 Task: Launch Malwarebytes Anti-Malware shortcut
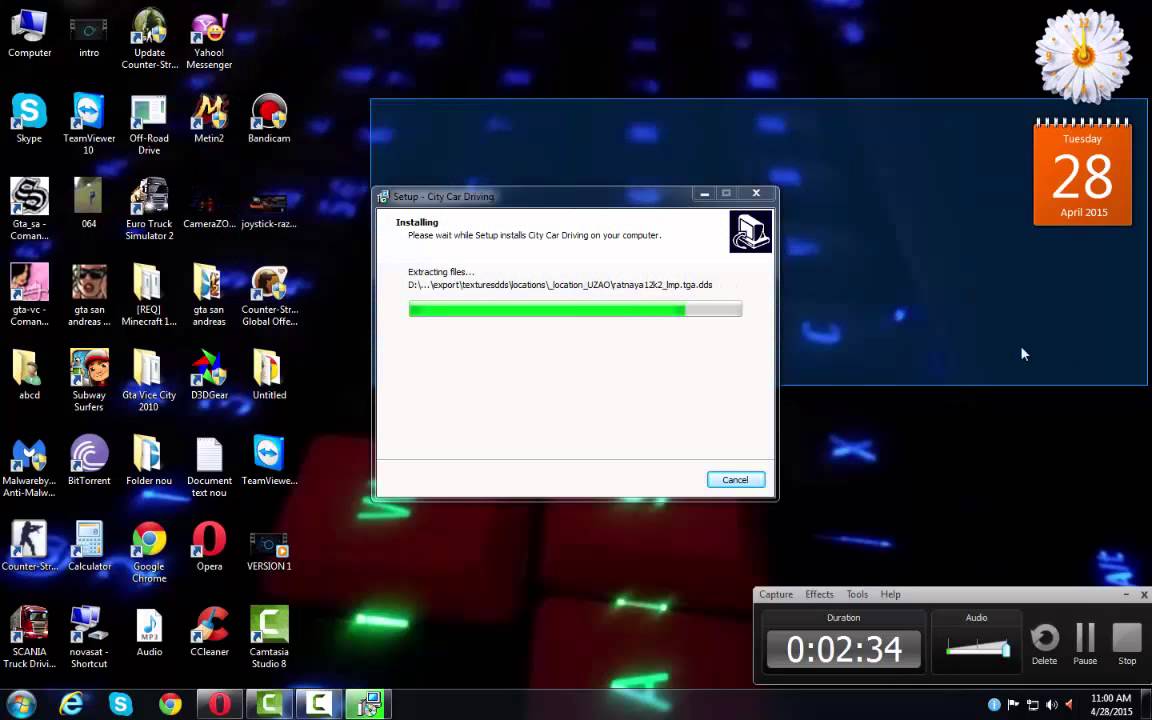pos(29,466)
